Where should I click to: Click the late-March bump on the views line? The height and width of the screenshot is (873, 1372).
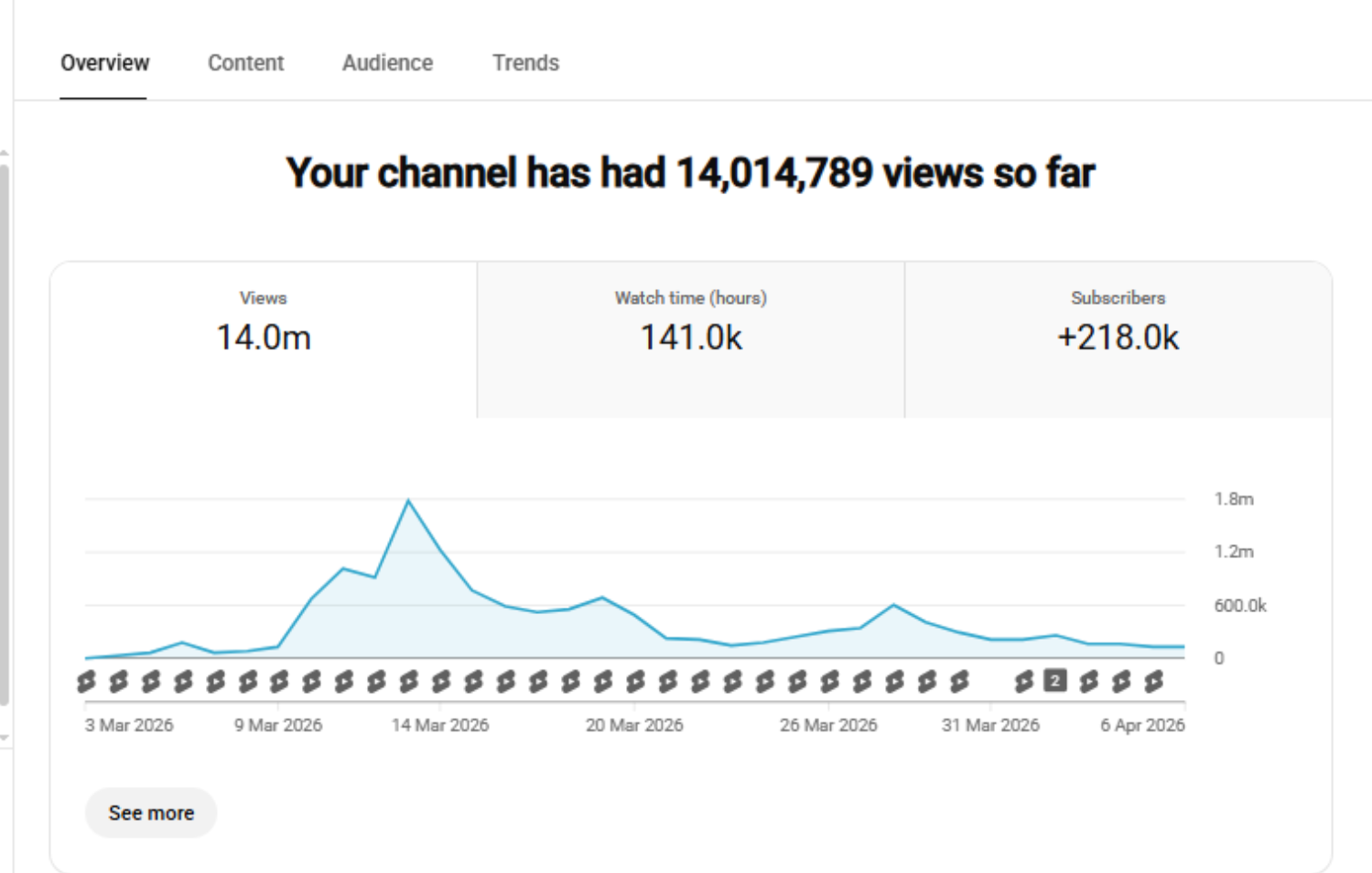tap(894, 605)
